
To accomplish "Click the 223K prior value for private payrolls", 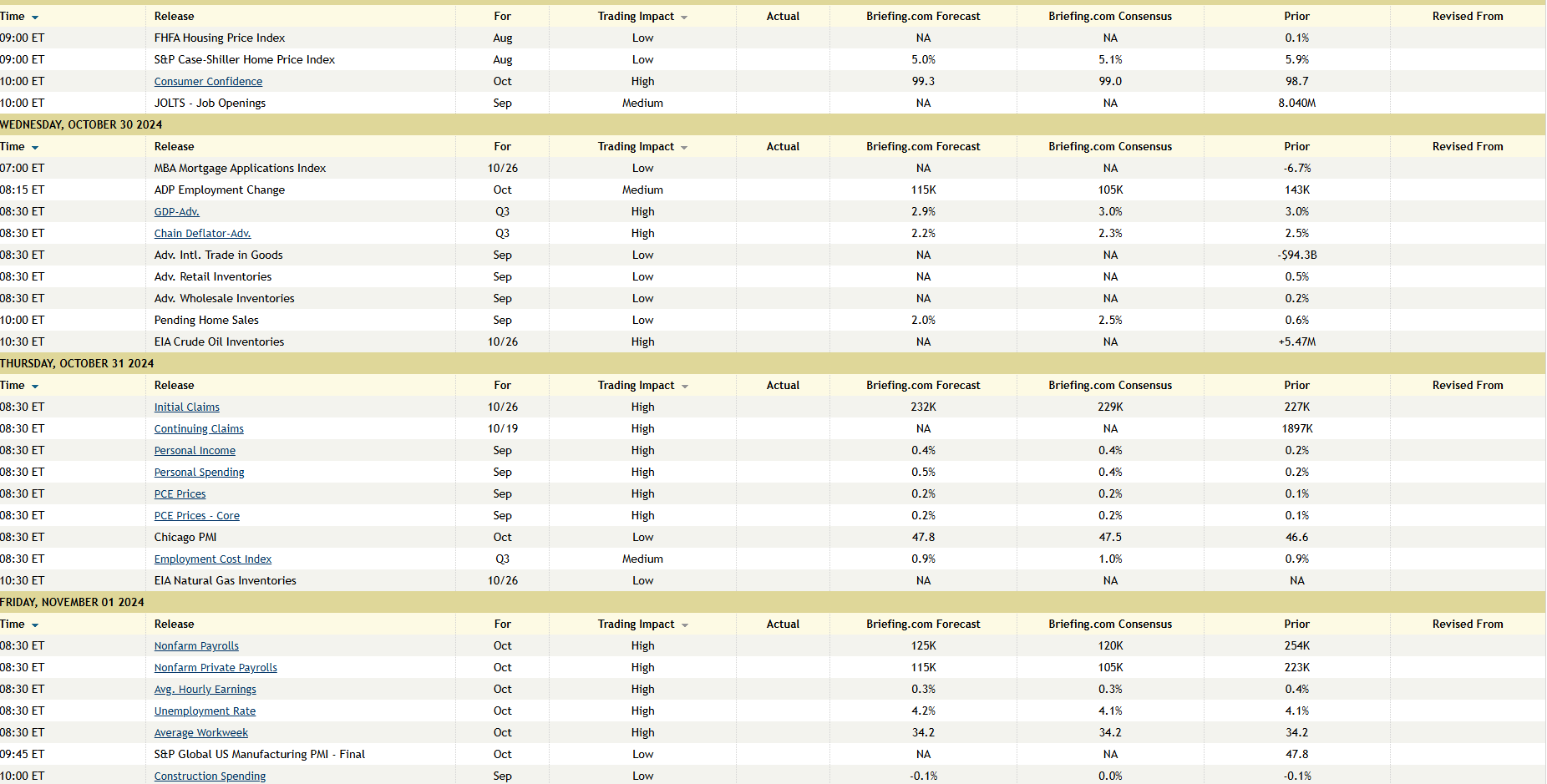I will point(1296,667).
